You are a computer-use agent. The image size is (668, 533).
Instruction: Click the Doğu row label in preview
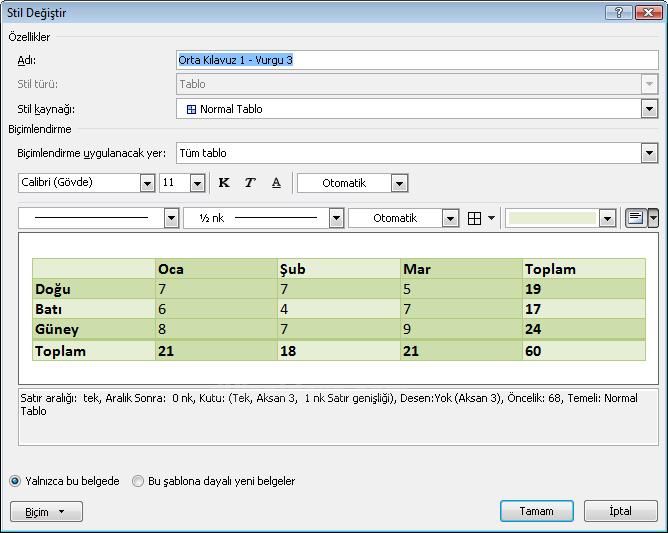tap(53, 289)
